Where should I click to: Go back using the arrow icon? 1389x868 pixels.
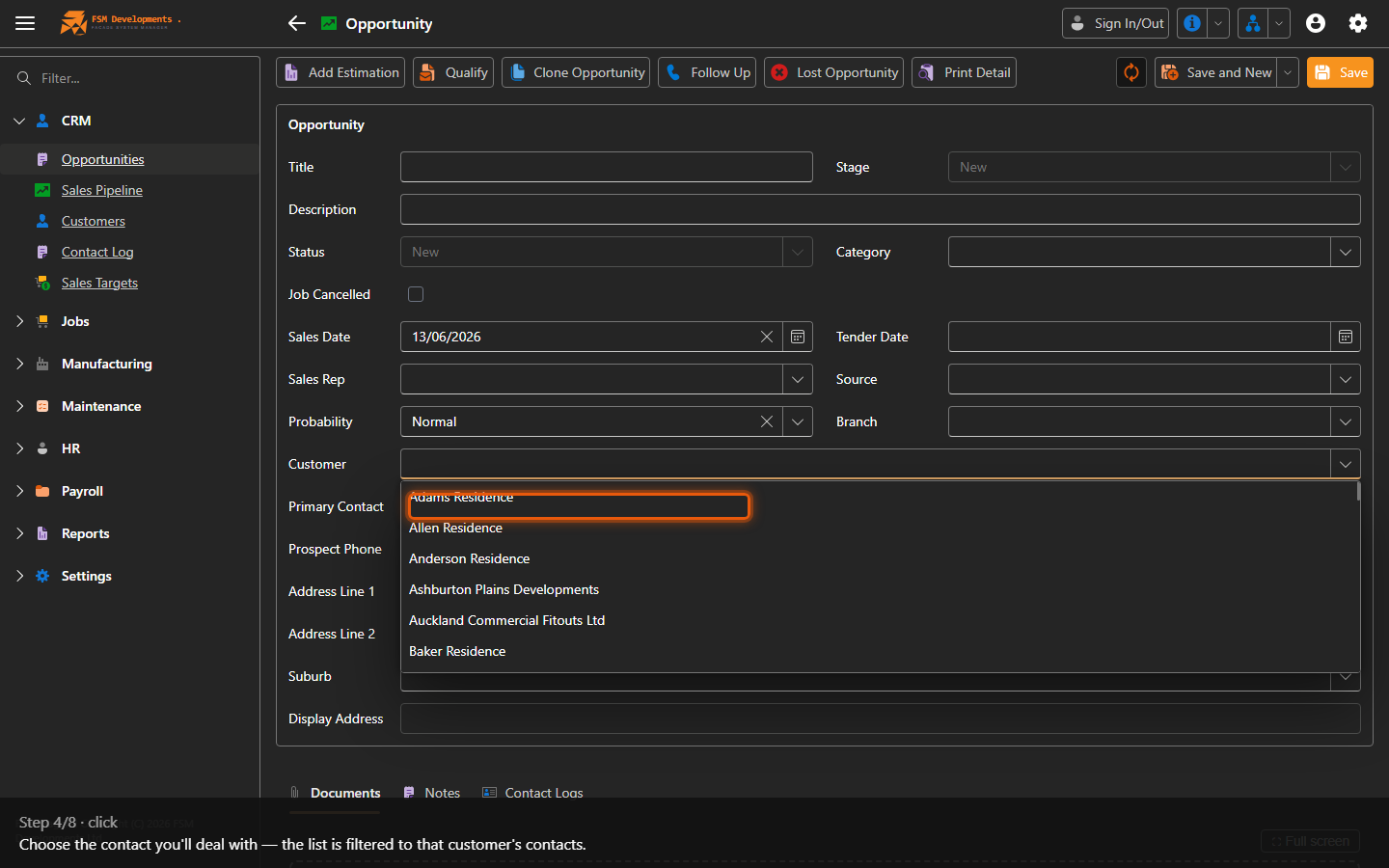pyautogui.click(x=297, y=23)
